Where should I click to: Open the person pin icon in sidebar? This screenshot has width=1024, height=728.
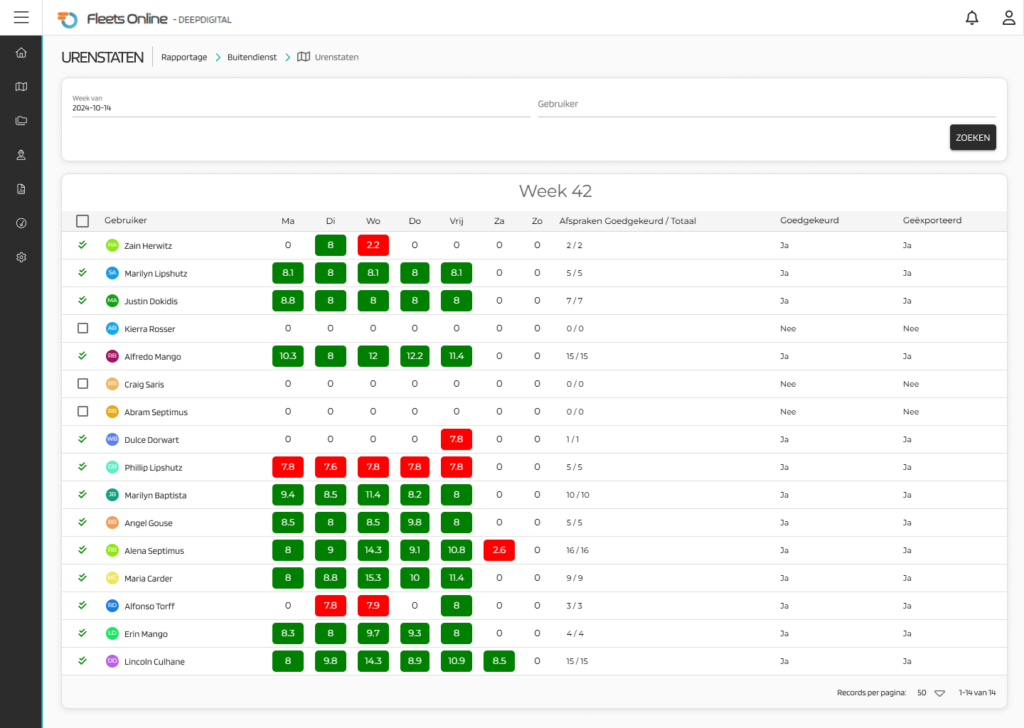click(x=21, y=155)
